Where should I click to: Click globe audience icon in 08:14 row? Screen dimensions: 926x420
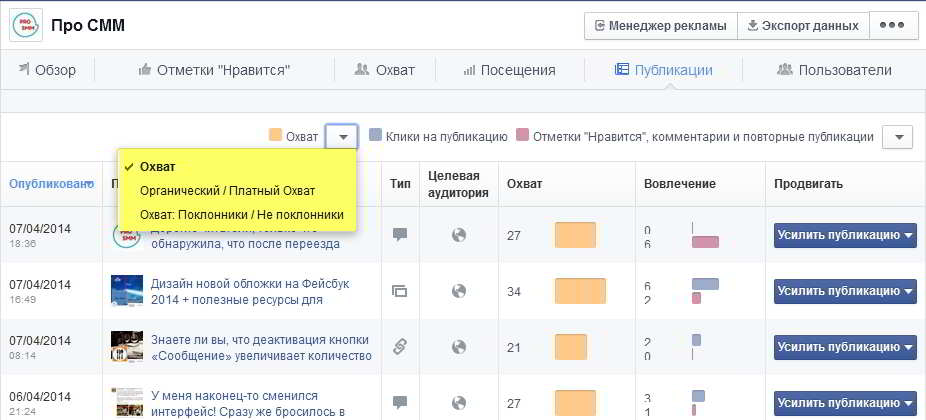[x=459, y=347]
